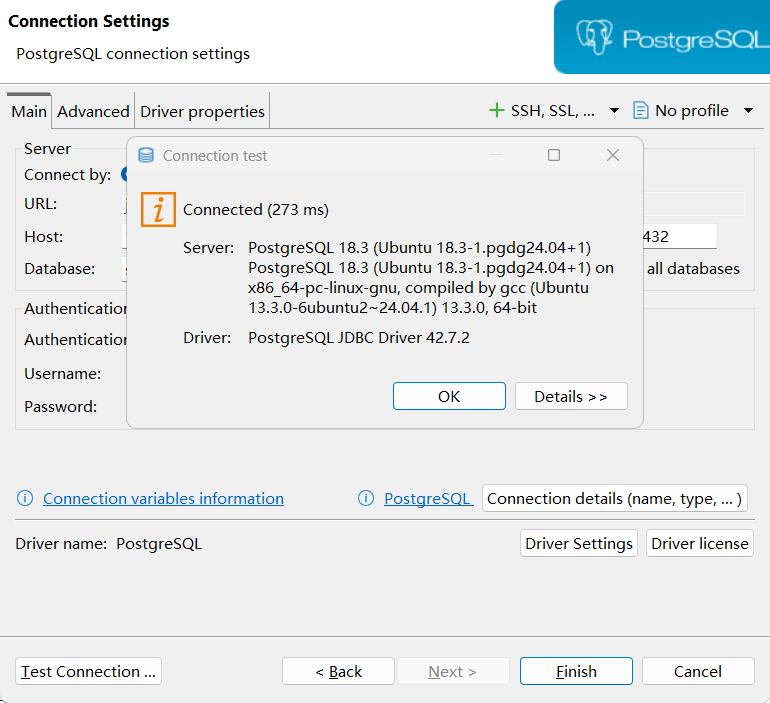Click the SSH, SSL, ... label
Viewport: 770px width, 703px height.
point(552,110)
